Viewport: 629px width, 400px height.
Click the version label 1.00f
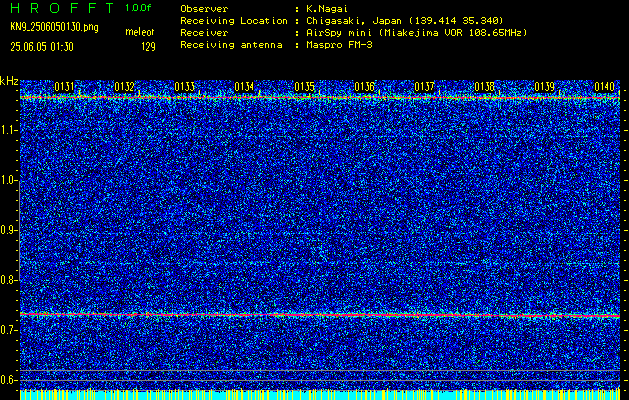pyautogui.click(x=138, y=8)
